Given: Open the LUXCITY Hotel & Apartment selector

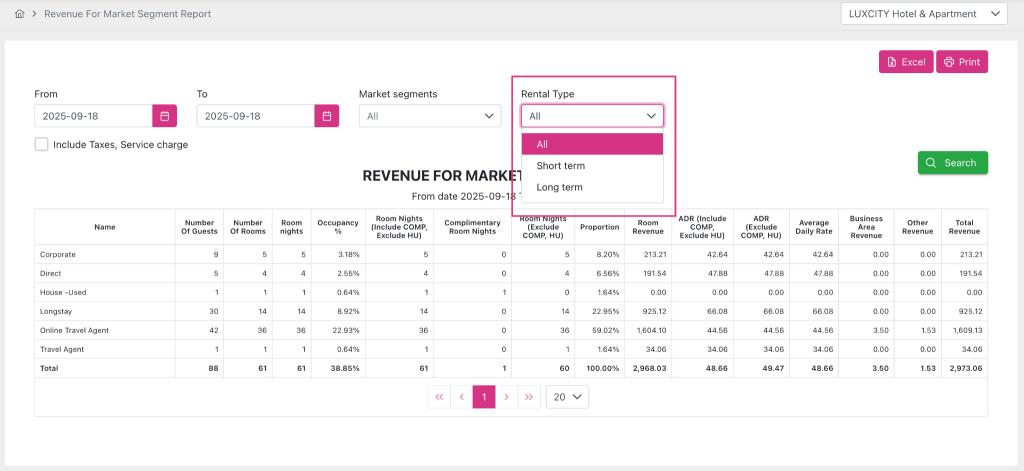Looking at the screenshot, I should (x=923, y=14).
